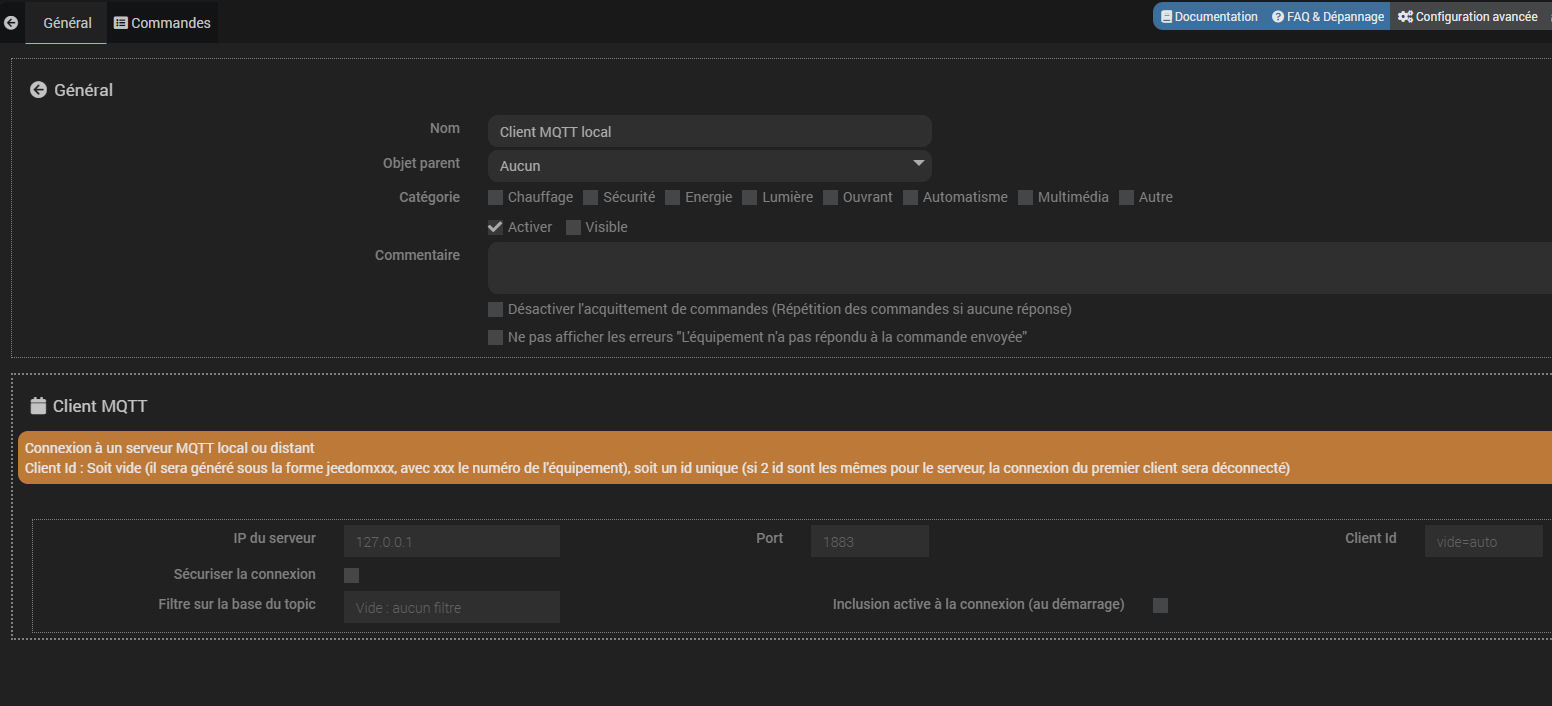Click the circled arrow icon beside Général heading
This screenshot has height=706, width=1552.
point(38,90)
